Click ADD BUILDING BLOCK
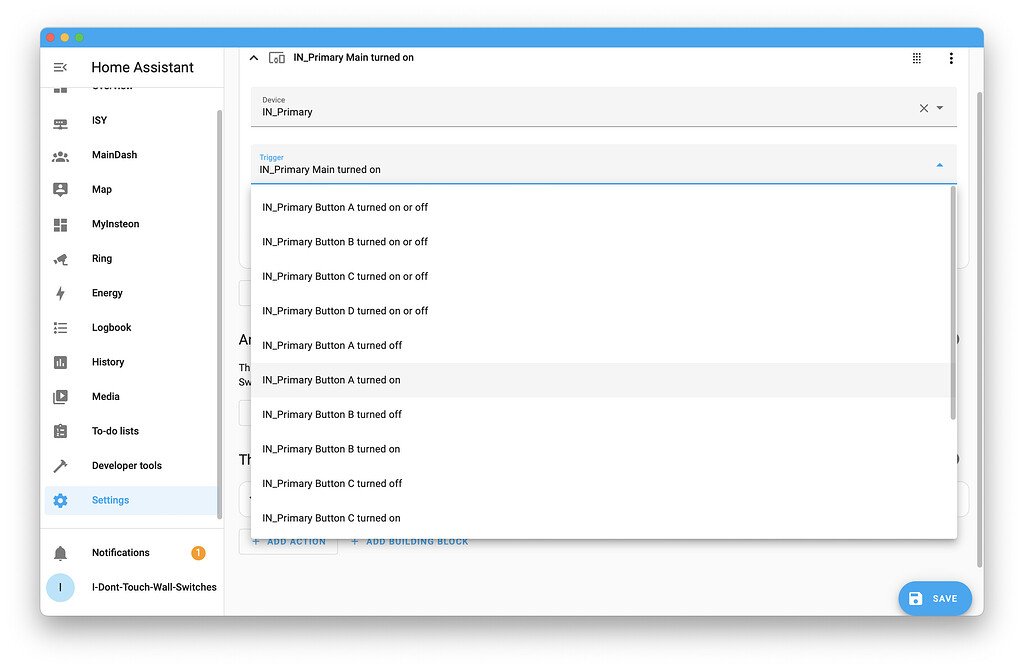This screenshot has width=1024, height=668. 410,541
